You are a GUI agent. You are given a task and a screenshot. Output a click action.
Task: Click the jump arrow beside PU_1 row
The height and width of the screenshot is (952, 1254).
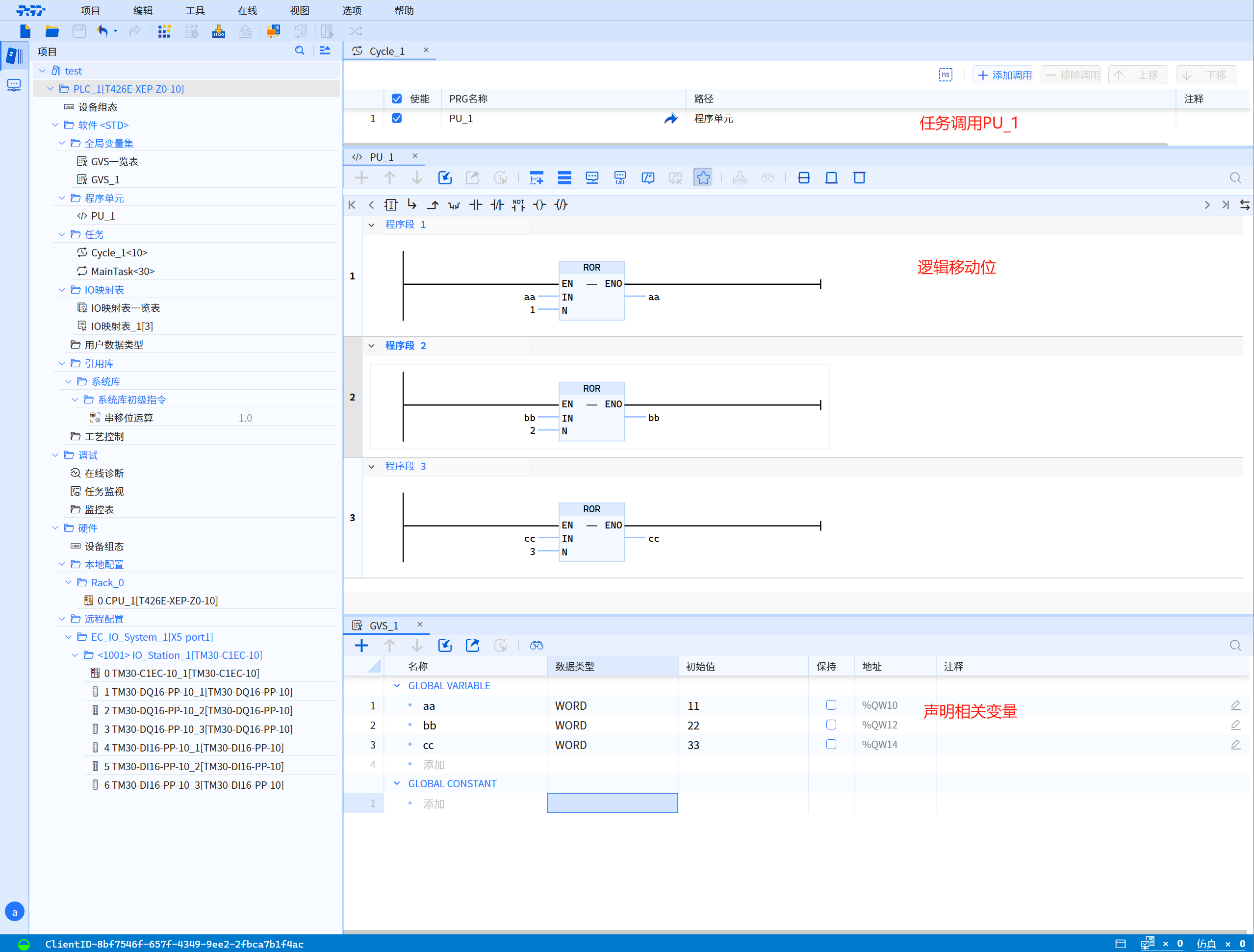671,119
